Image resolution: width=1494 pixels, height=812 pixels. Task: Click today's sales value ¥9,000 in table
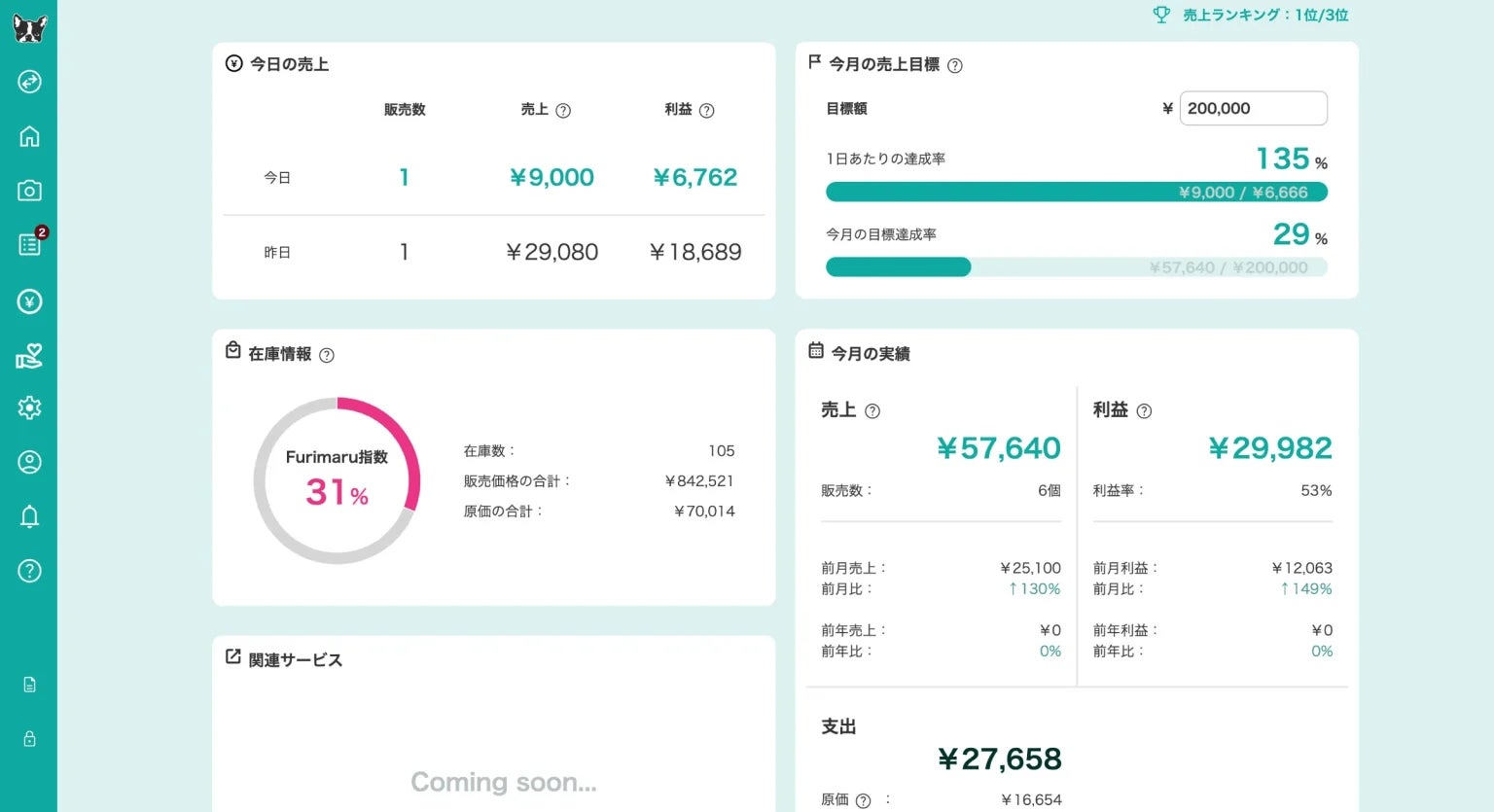(551, 177)
